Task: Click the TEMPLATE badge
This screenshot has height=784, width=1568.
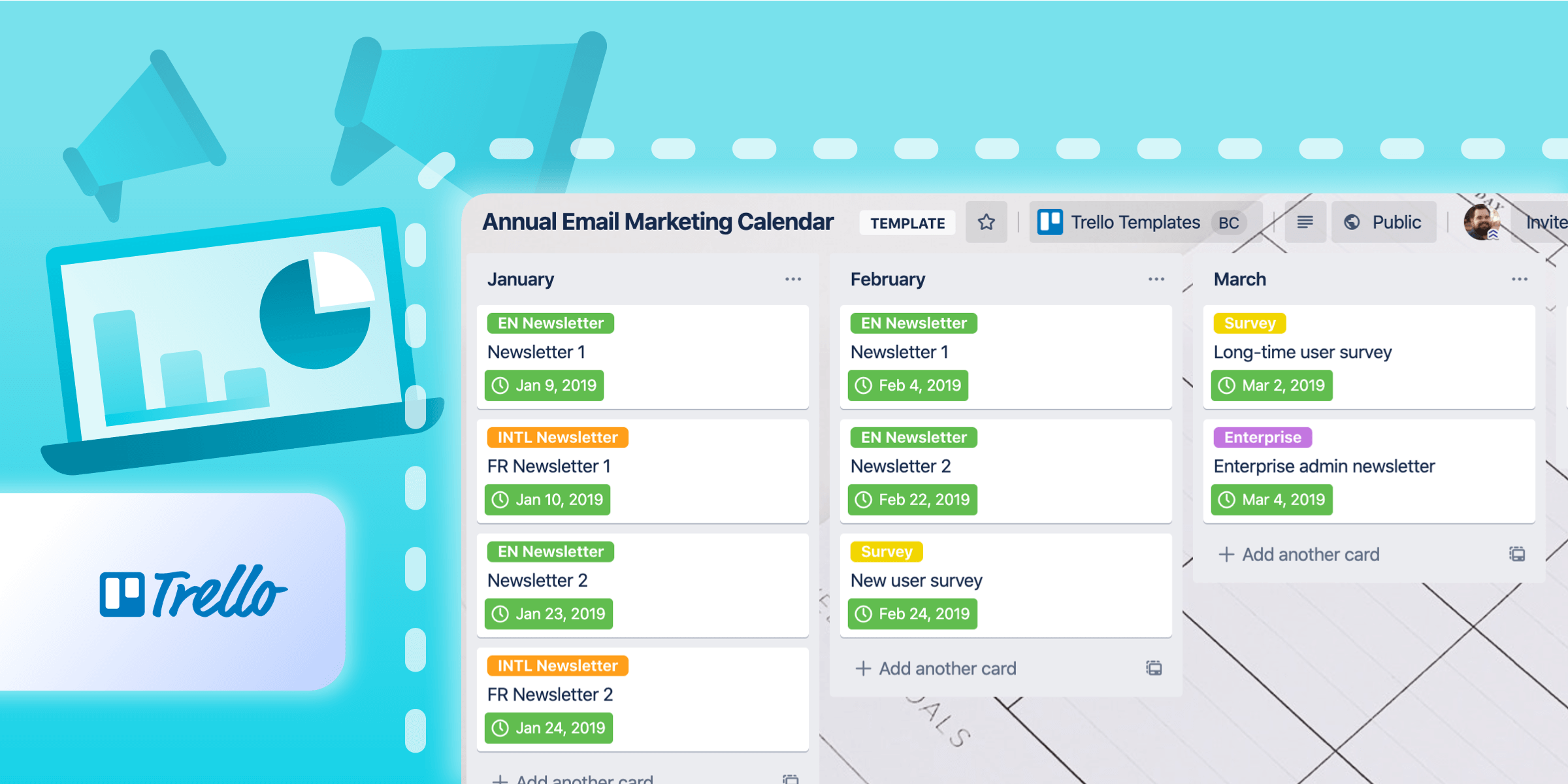Action: (907, 223)
